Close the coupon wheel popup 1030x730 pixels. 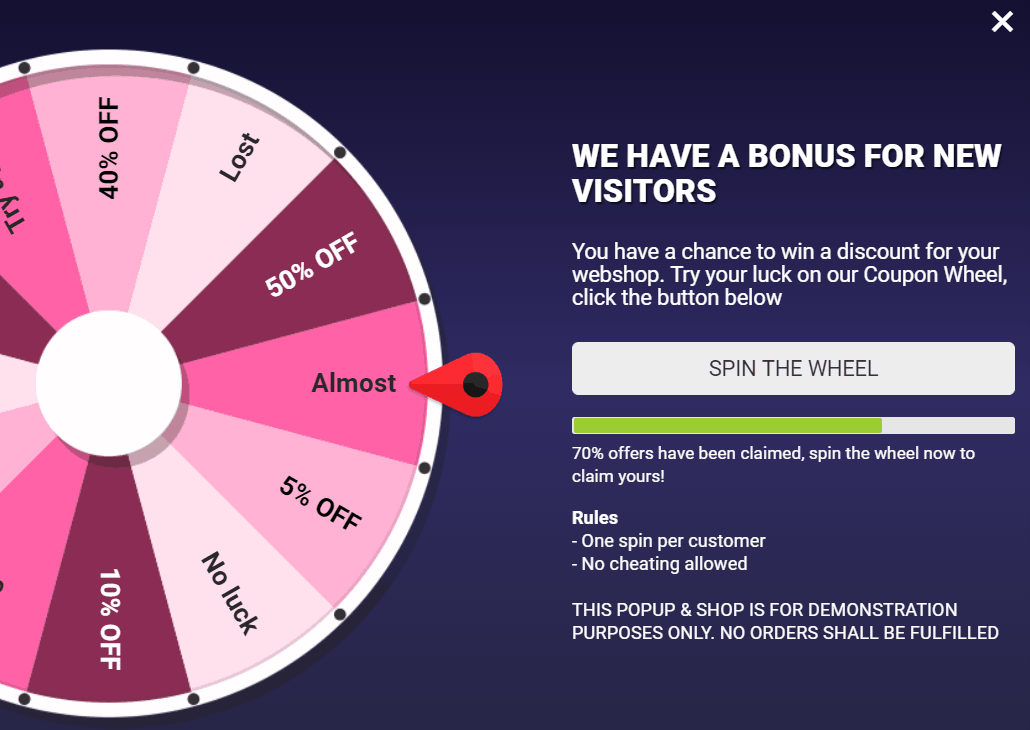coord(1002,22)
